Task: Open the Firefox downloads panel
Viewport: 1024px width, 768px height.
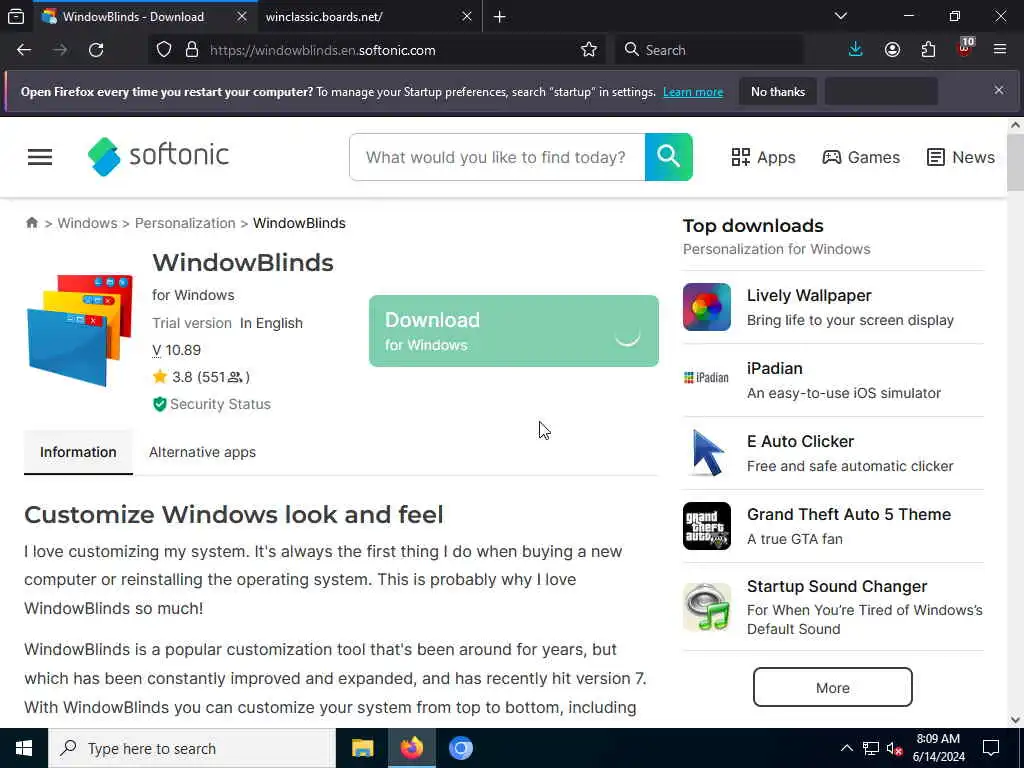Action: [856, 50]
